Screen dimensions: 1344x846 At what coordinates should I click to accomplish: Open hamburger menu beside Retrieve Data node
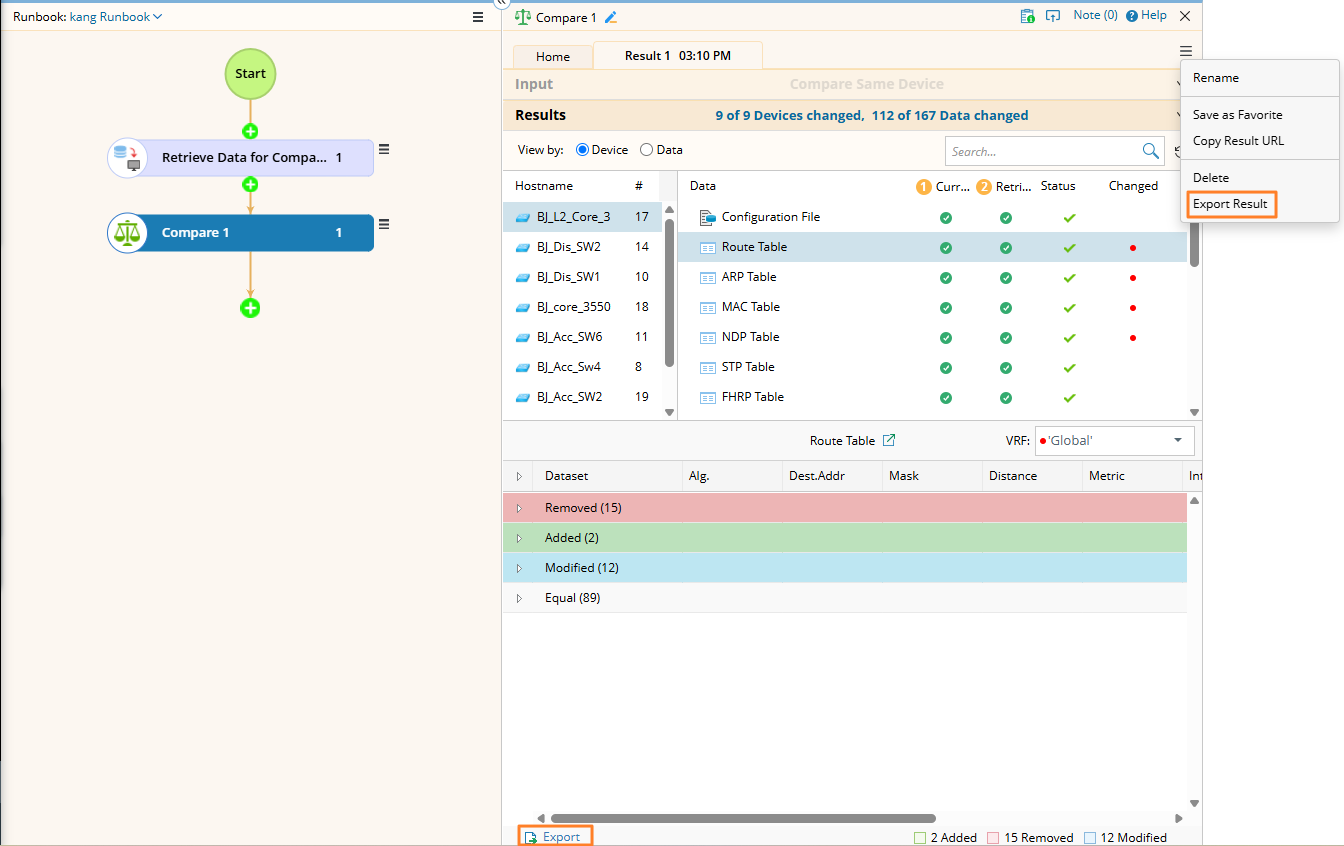coord(384,150)
